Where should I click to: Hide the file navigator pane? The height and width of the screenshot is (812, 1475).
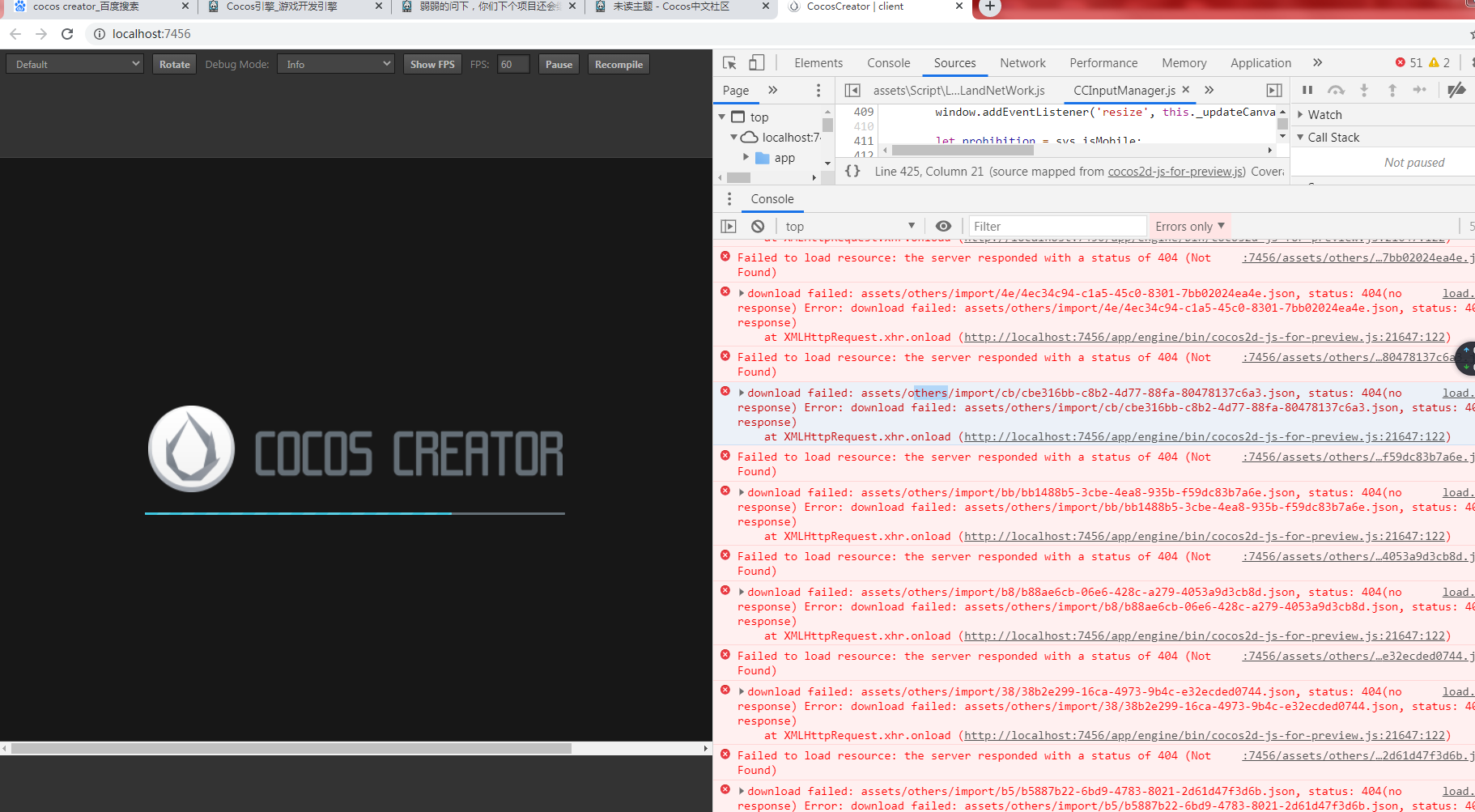[852, 90]
